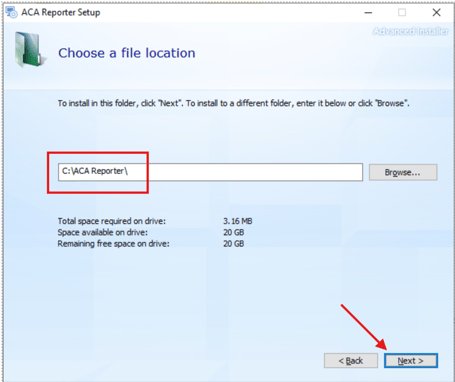Go to previous step with Back
Screen dimensions: 455x382
click(351, 361)
